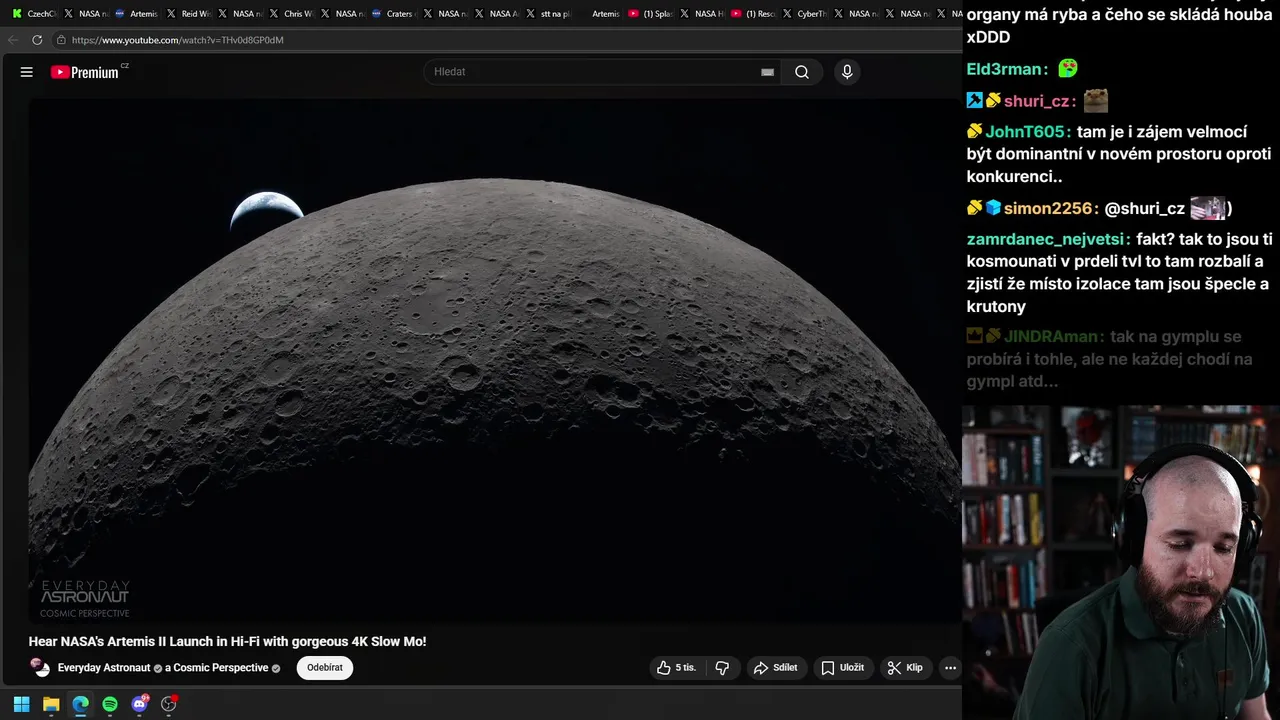This screenshot has width=1280, height=720.
Task: Click the video title text
Action: coord(227,642)
